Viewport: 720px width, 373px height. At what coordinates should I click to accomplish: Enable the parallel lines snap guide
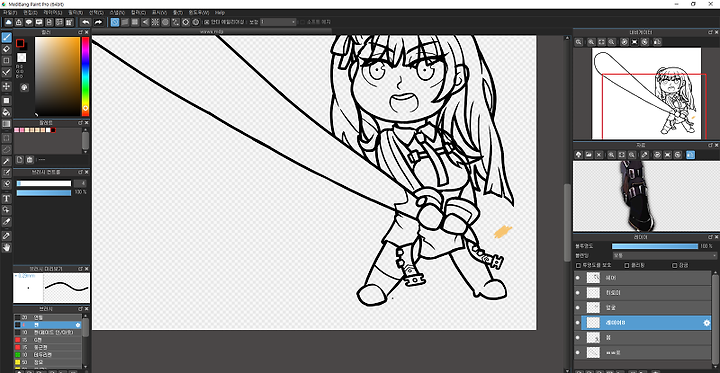[x=125, y=22]
